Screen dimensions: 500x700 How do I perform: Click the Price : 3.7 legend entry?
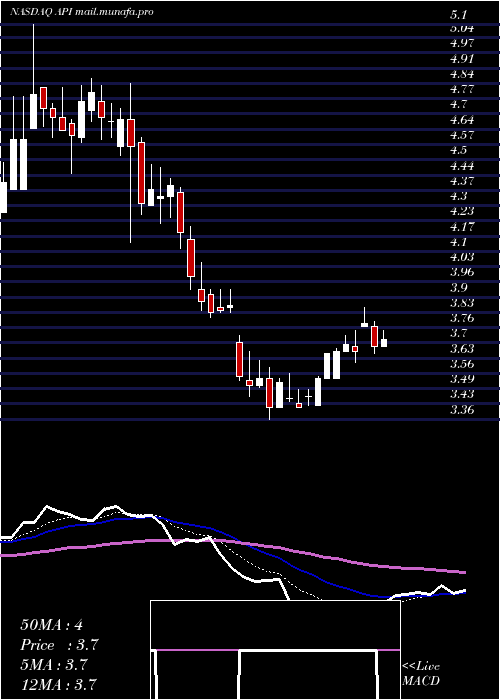tap(59, 645)
